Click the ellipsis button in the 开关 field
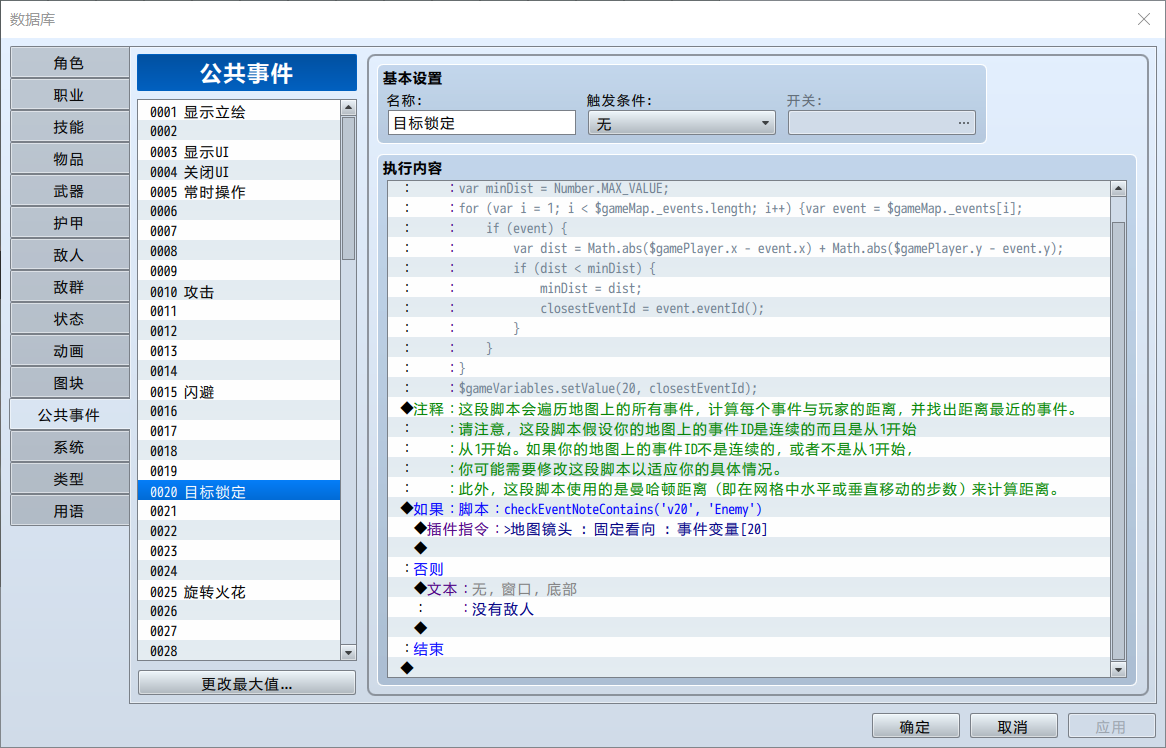Viewport: 1166px width, 748px height. (964, 123)
